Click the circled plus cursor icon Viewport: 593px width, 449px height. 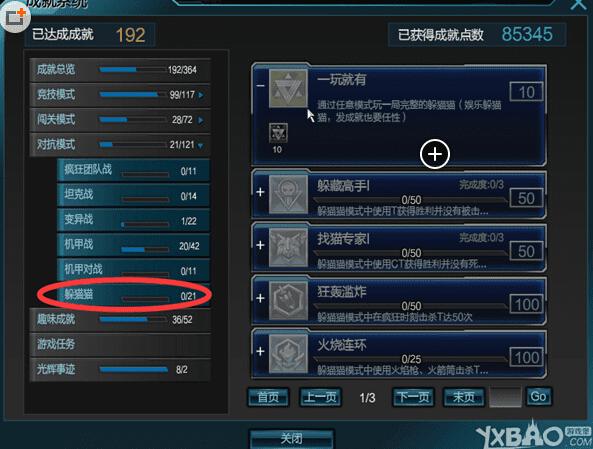click(435, 154)
